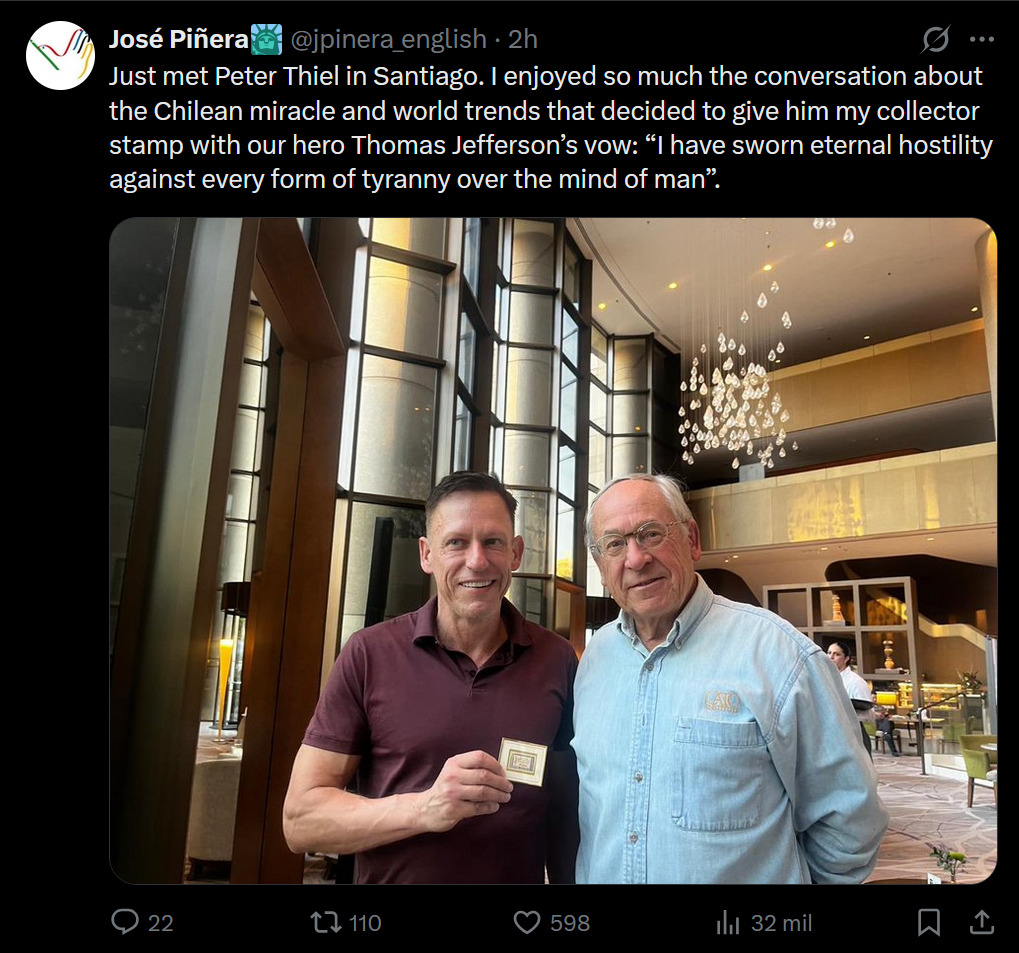1019x953 pixels.
Task: Click the Statue of Liberty emoji badge
Action: click(267, 40)
